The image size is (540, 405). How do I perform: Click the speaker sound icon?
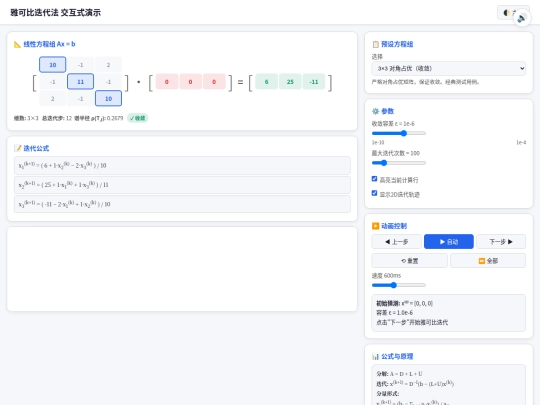pos(522,18)
